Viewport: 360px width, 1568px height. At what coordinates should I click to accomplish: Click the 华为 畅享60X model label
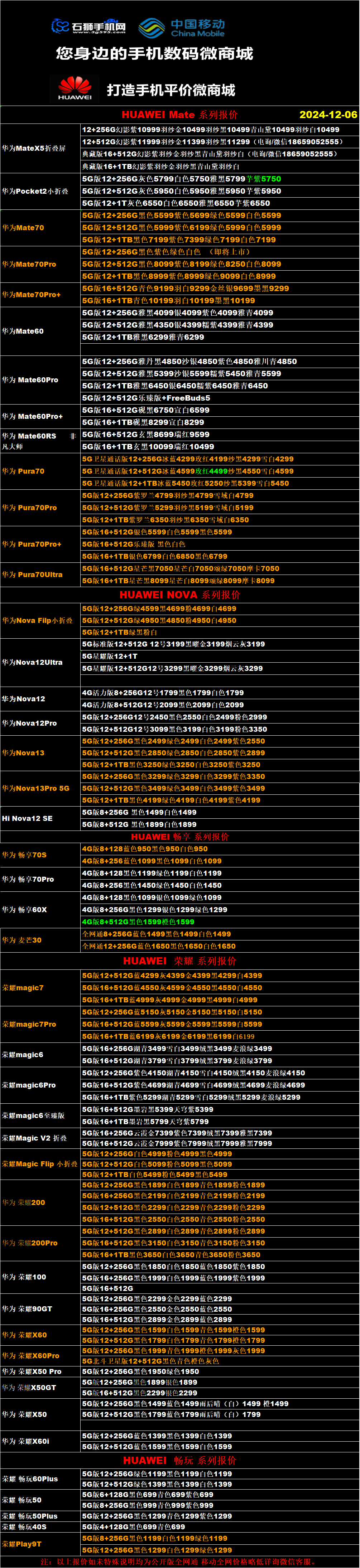24,910
